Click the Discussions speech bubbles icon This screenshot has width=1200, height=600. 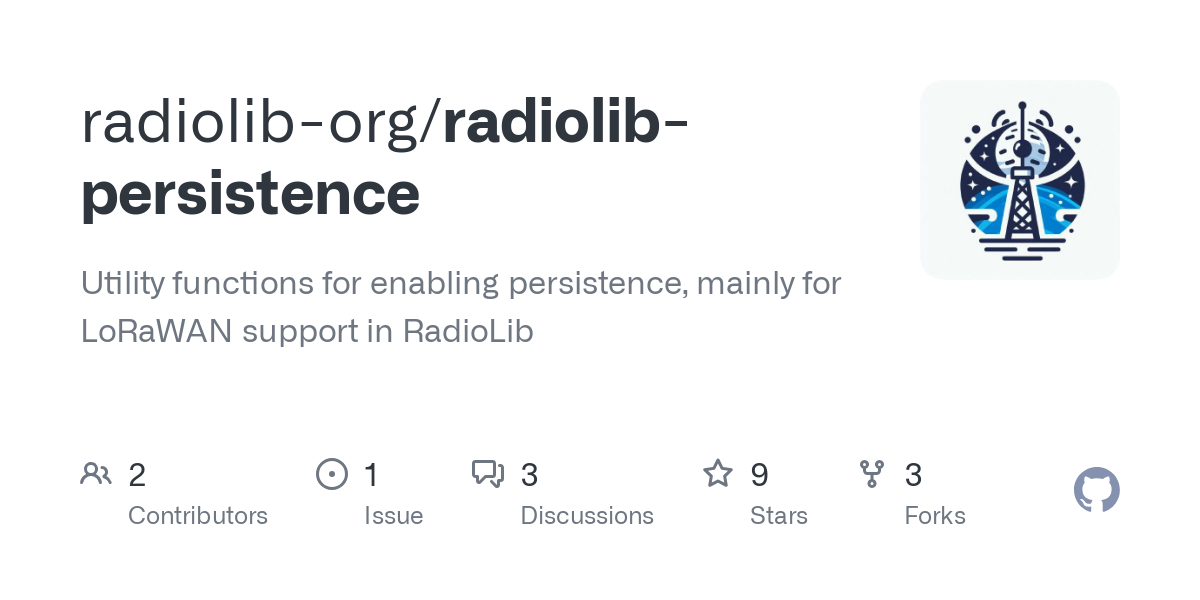[488, 474]
